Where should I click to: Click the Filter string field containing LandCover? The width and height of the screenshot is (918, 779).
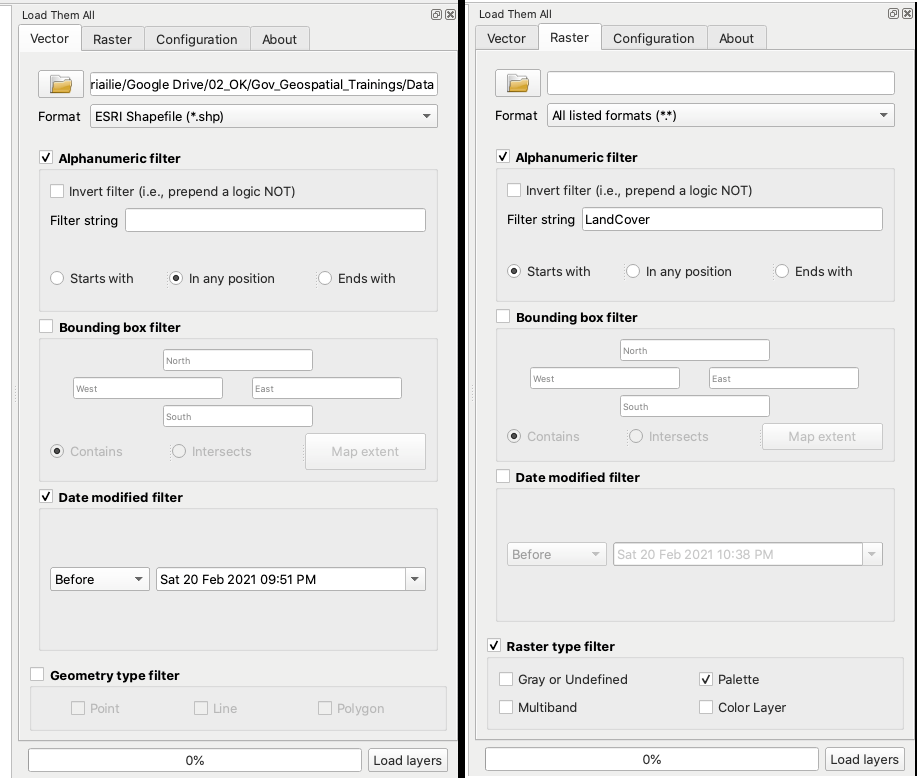coord(732,219)
